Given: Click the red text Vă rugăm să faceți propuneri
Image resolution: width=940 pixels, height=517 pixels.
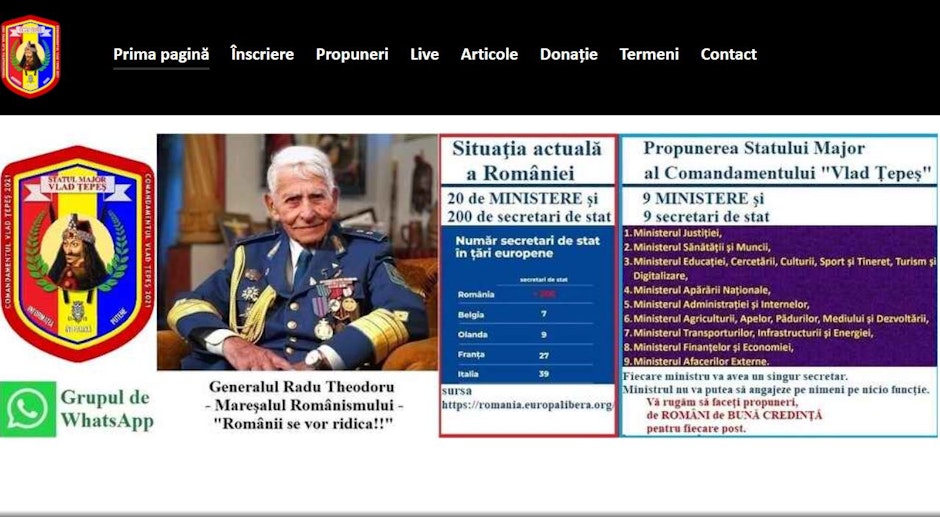Looking at the screenshot, I should point(722,402).
